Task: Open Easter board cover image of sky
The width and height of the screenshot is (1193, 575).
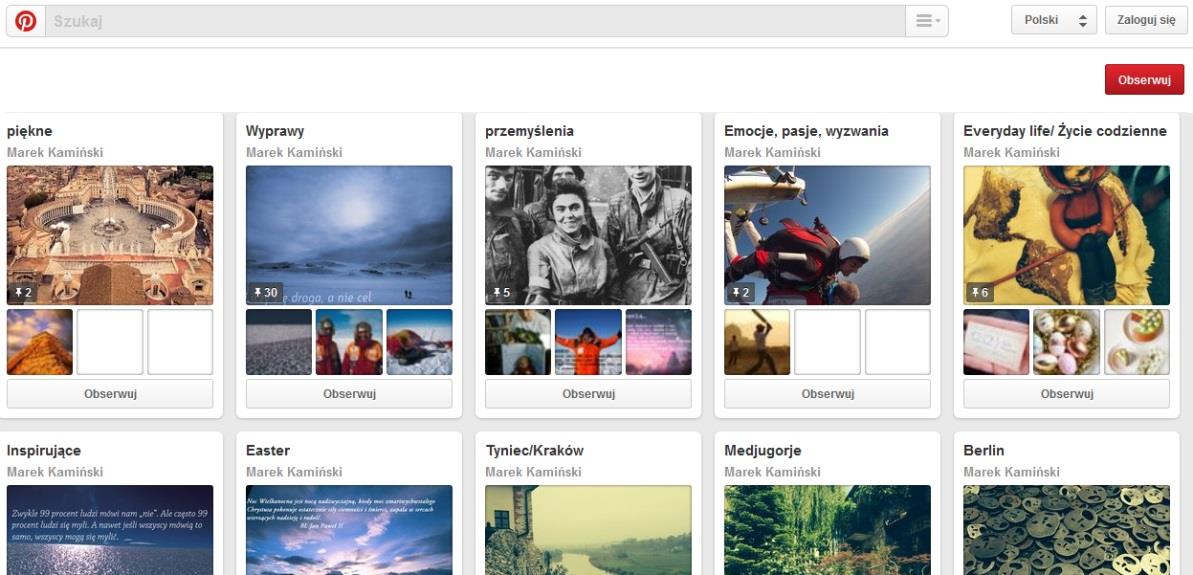Action: point(349,530)
